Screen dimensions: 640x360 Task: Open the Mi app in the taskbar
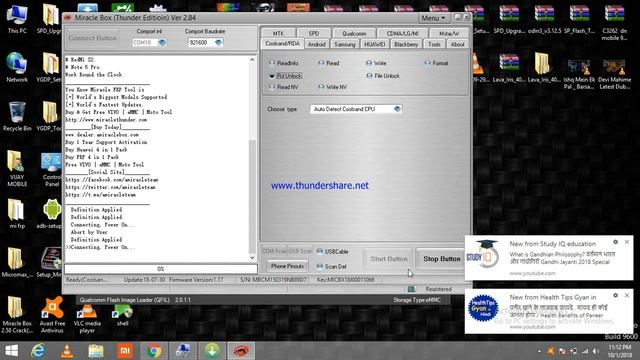click(x=125, y=351)
